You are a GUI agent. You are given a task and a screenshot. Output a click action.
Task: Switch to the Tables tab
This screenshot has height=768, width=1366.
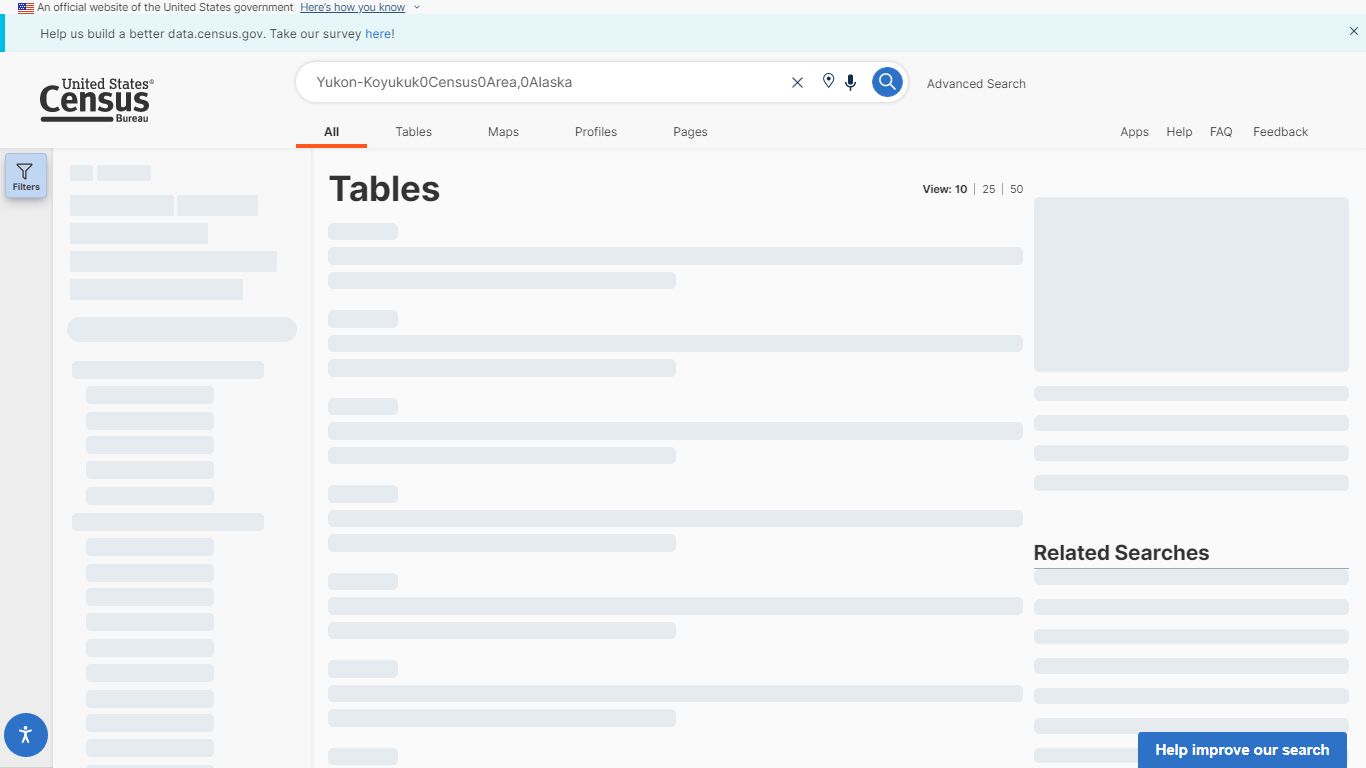(413, 132)
